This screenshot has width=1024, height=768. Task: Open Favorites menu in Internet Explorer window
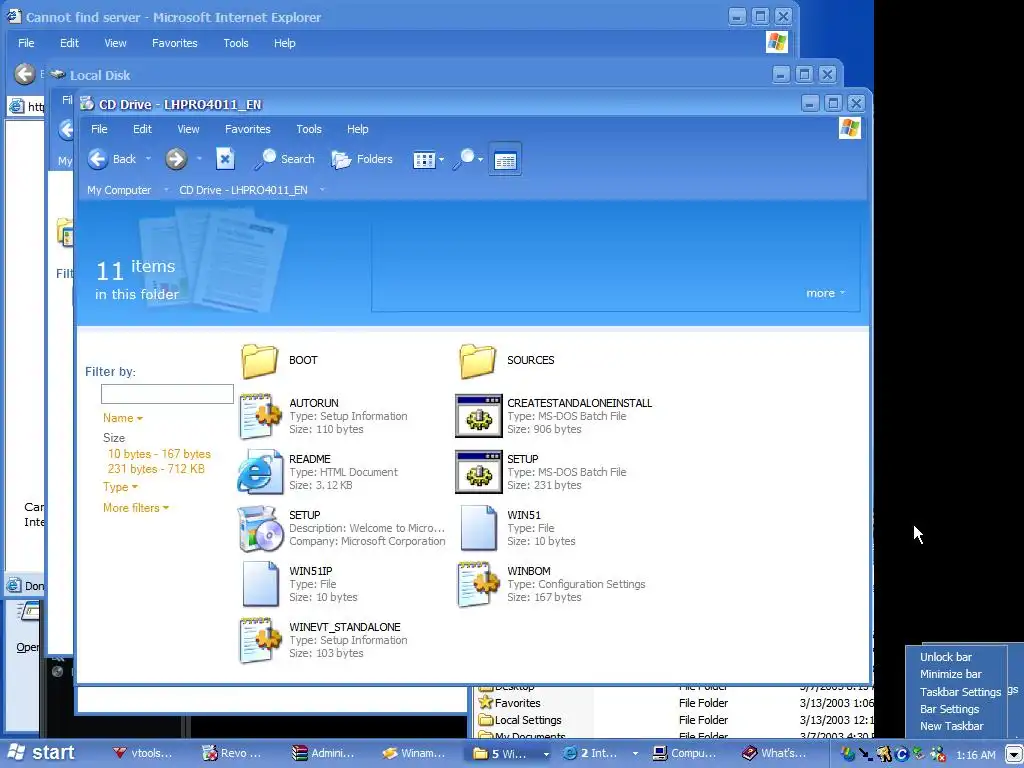coord(174,43)
